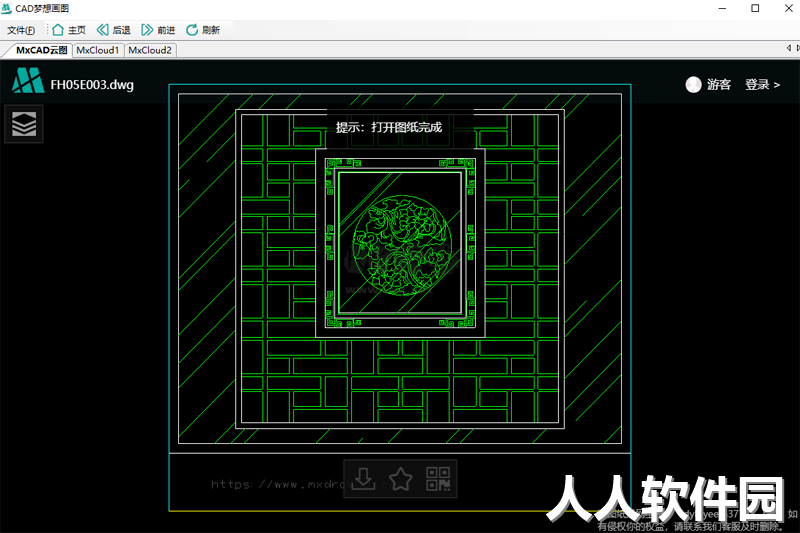The height and width of the screenshot is (533, 800).
Task: Switch to the MxCAD云图 tab
Action: (41, 50)
